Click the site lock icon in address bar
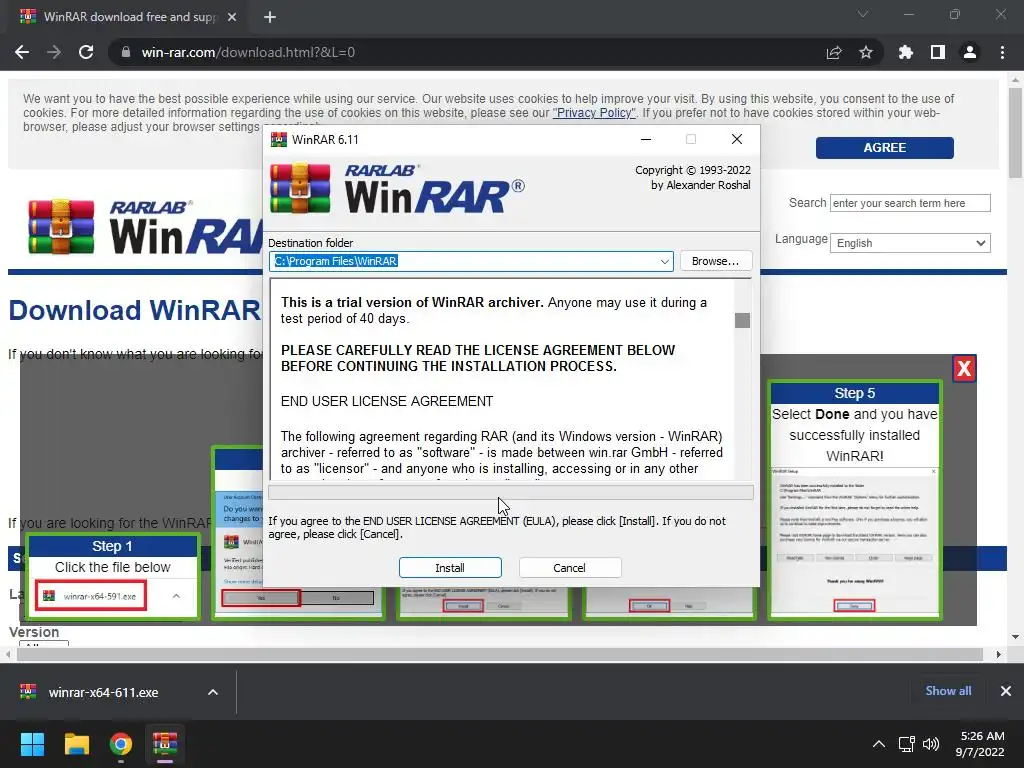This screenshot has width=1024, height=768. (x=126, y=52)
